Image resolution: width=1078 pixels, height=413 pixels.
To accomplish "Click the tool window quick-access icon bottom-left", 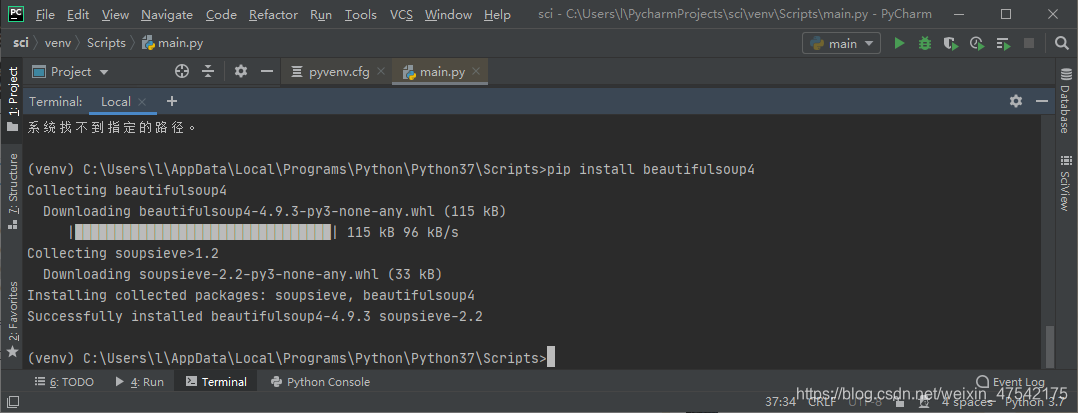I will pos(12,401).
